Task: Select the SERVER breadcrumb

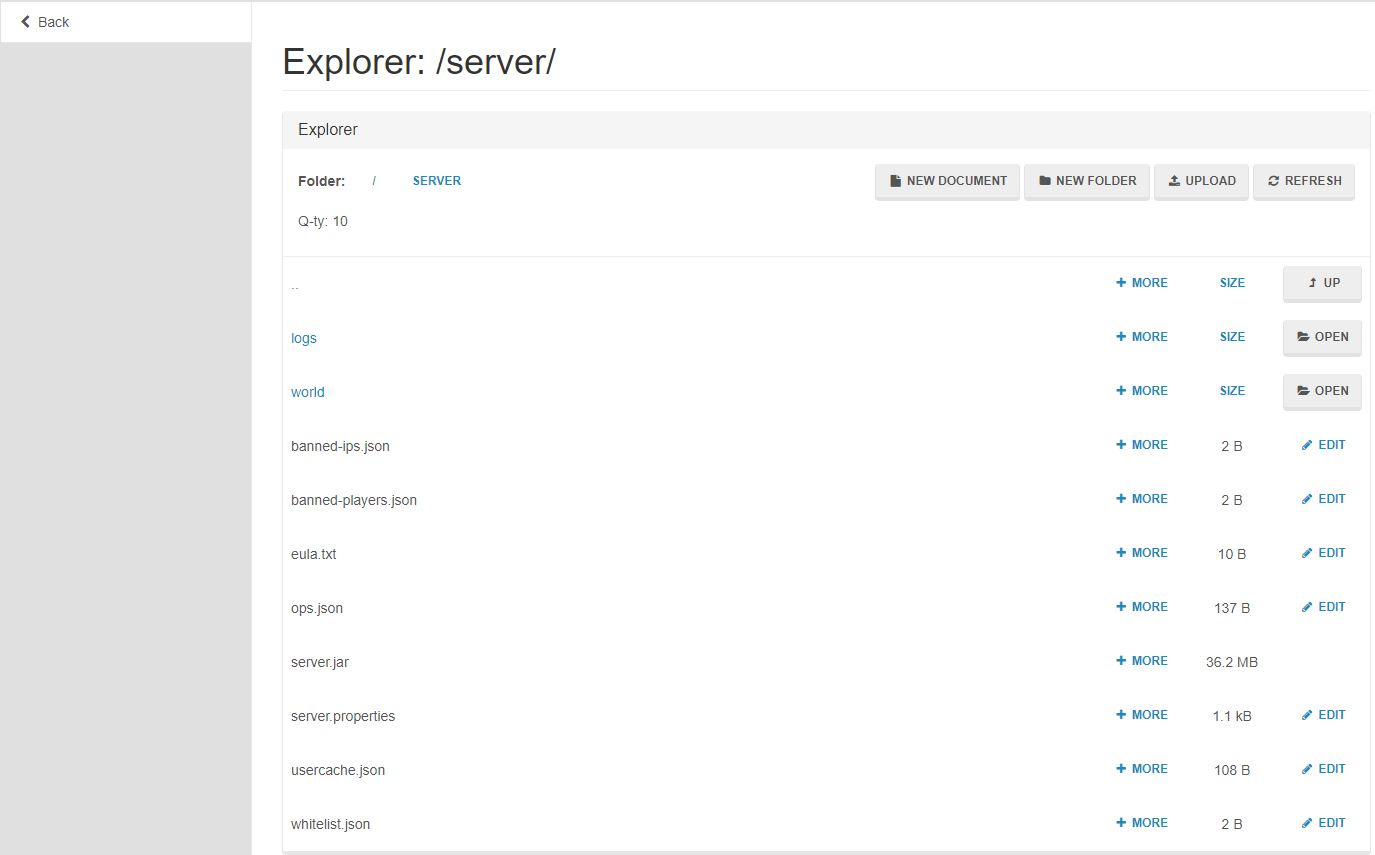Action: point(436,181)
